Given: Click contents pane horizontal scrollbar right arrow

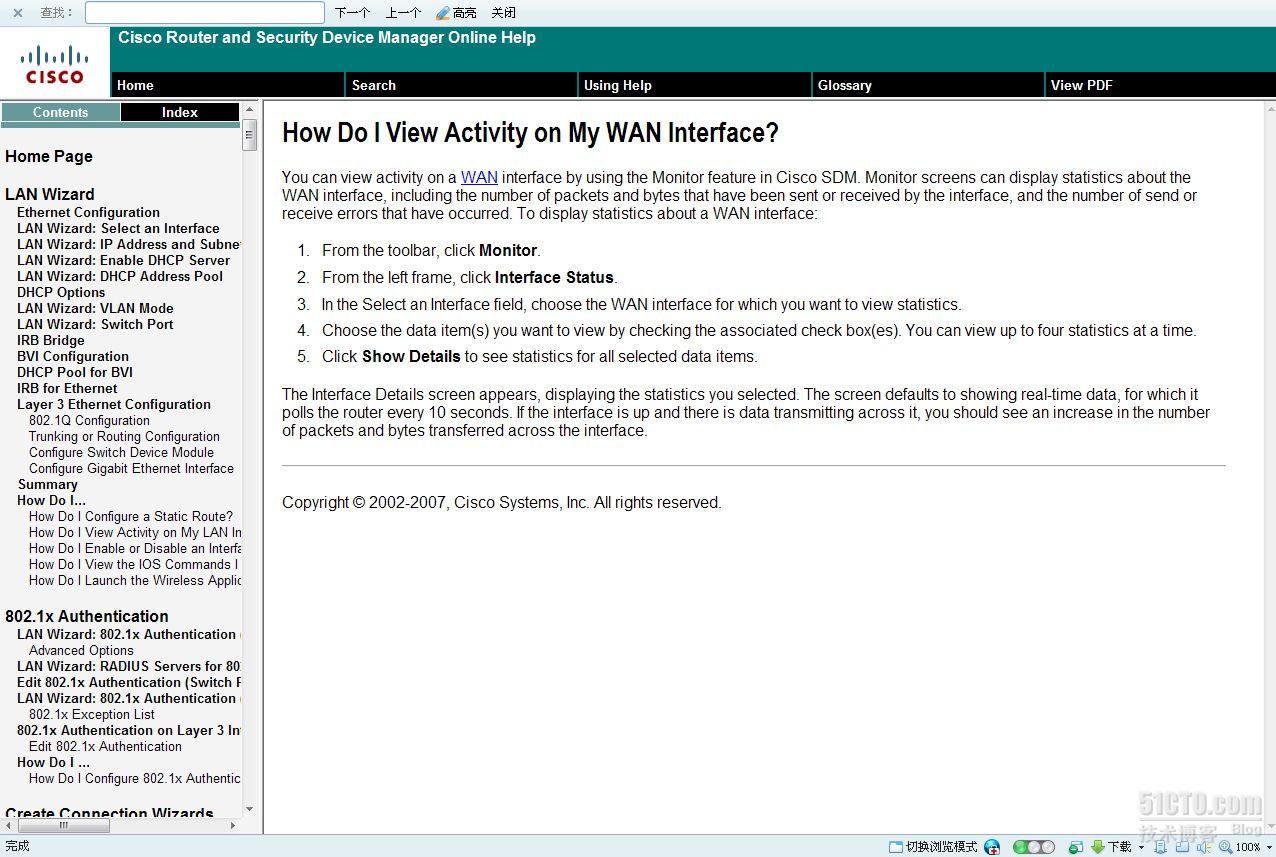Looking at the screenshot, I should [234, 826].
